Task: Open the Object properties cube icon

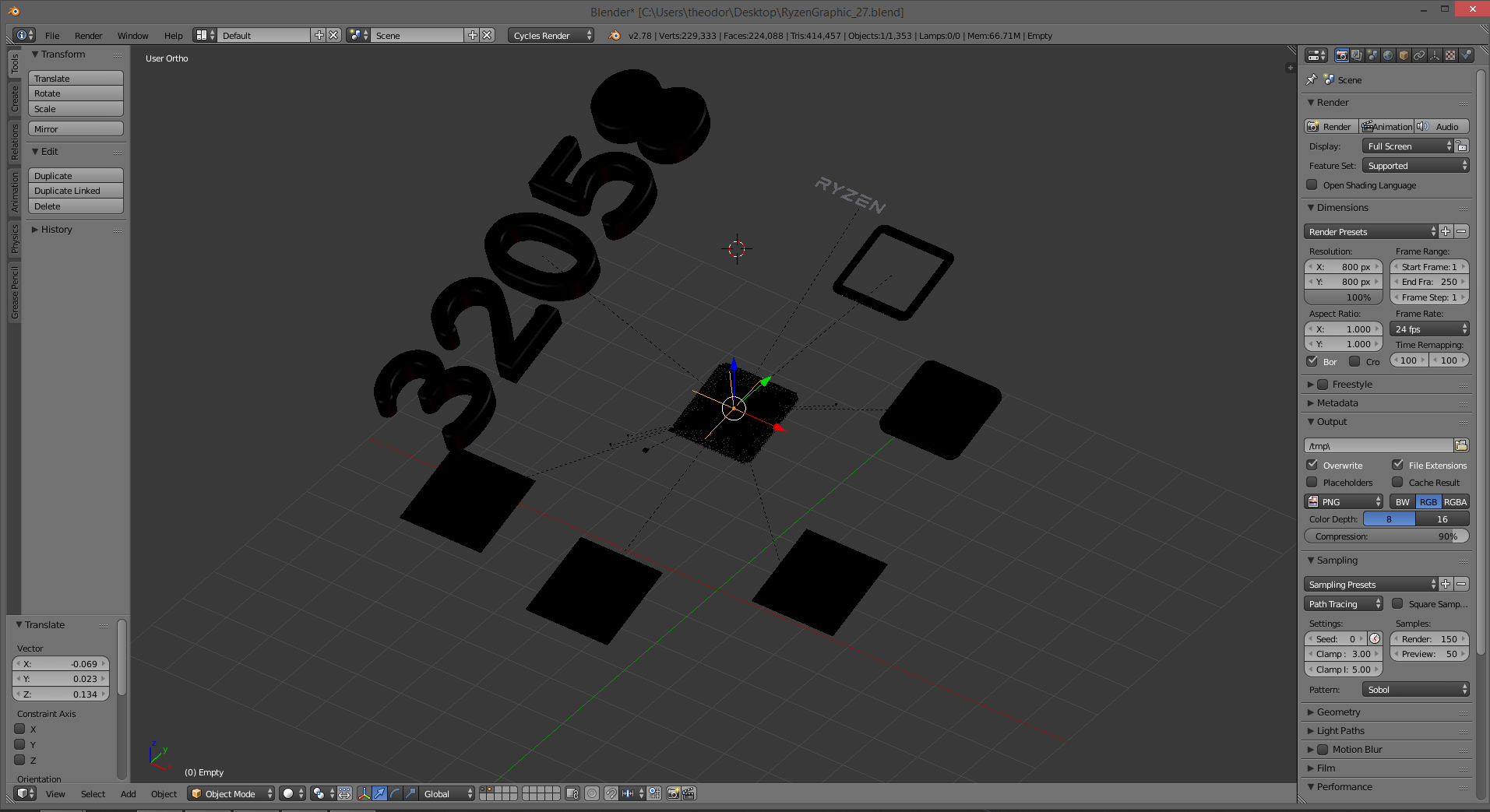Action: click(x=1404, y=55)
